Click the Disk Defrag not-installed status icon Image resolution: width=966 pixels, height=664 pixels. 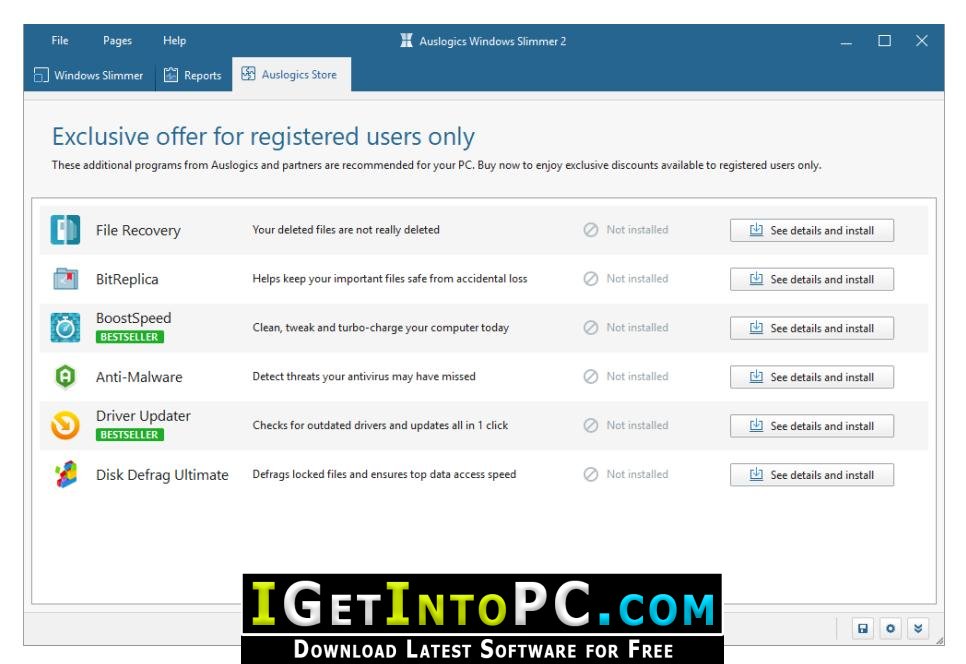[x=591, y=474]
